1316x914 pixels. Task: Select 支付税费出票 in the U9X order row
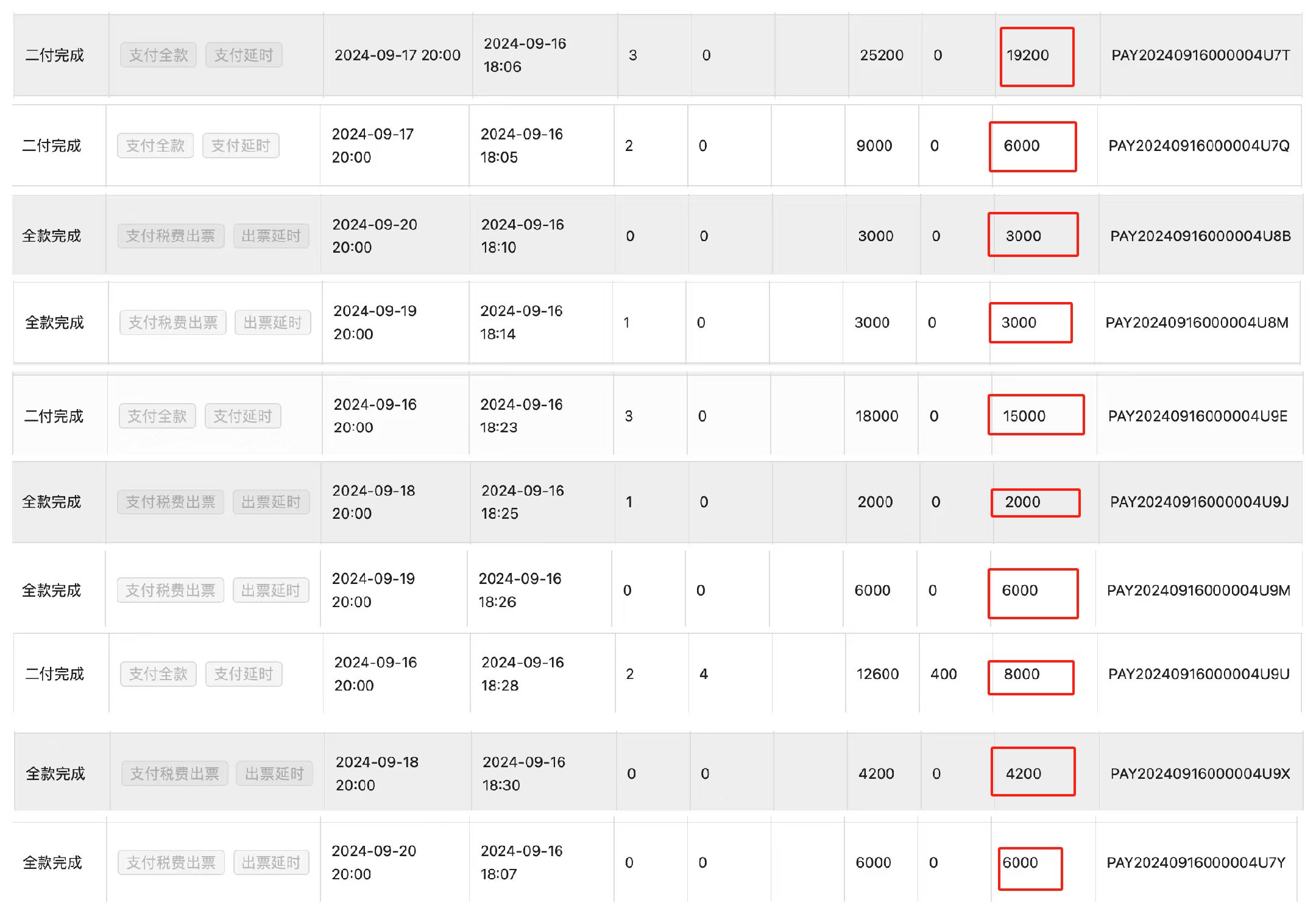tap(174, 774)
